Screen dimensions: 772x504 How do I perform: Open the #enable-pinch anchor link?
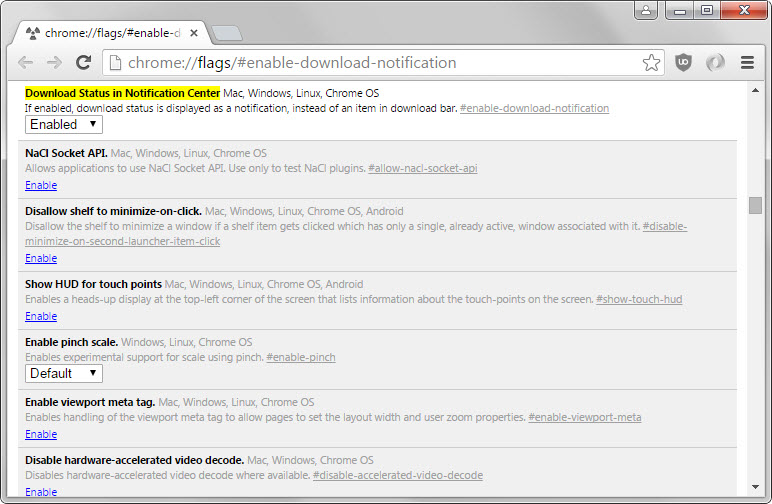tap(301, 357)
